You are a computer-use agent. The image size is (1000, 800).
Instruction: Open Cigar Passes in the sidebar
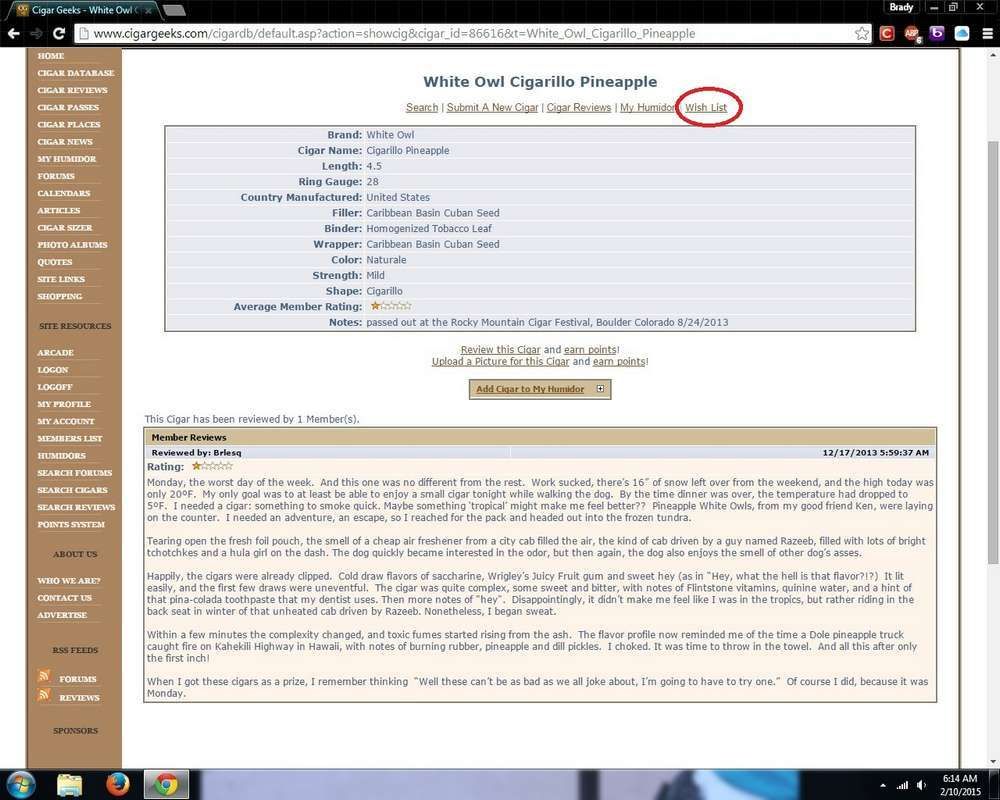tap(68, 108)
